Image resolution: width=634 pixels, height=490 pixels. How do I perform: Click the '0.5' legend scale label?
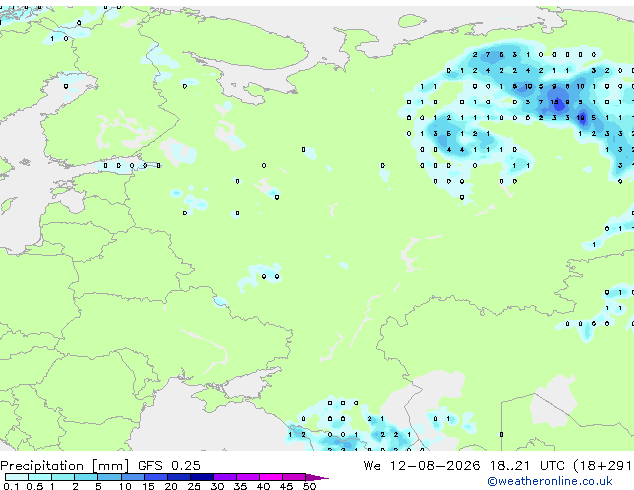click(35, 486)
